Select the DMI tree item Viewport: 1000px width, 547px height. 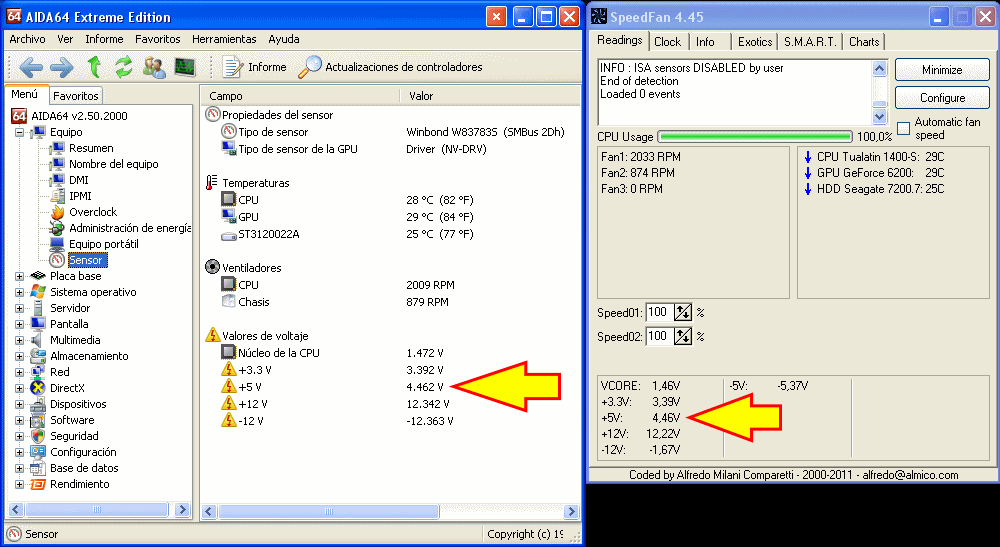click(78, 180)
